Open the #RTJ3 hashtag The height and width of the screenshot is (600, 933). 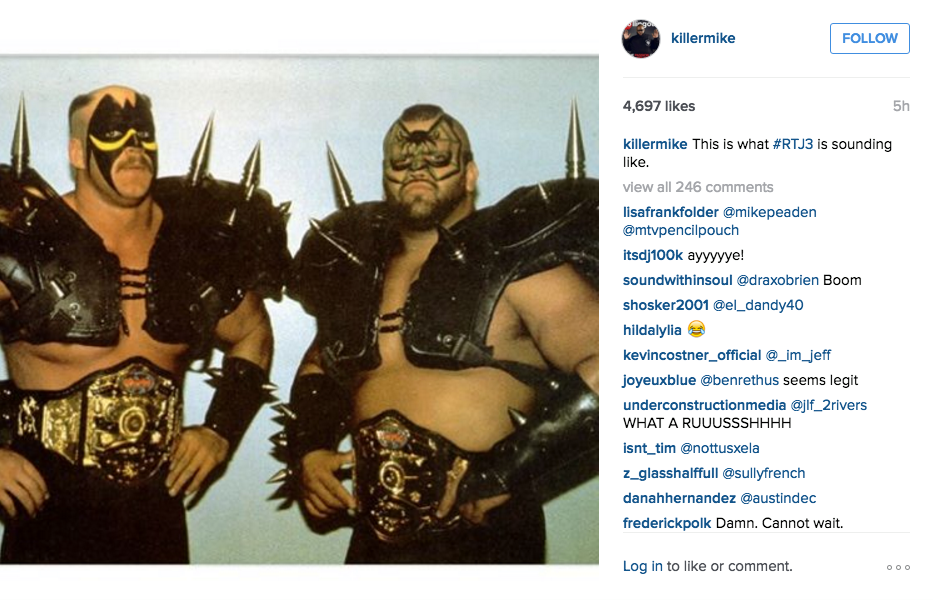[x=793, y=144]
